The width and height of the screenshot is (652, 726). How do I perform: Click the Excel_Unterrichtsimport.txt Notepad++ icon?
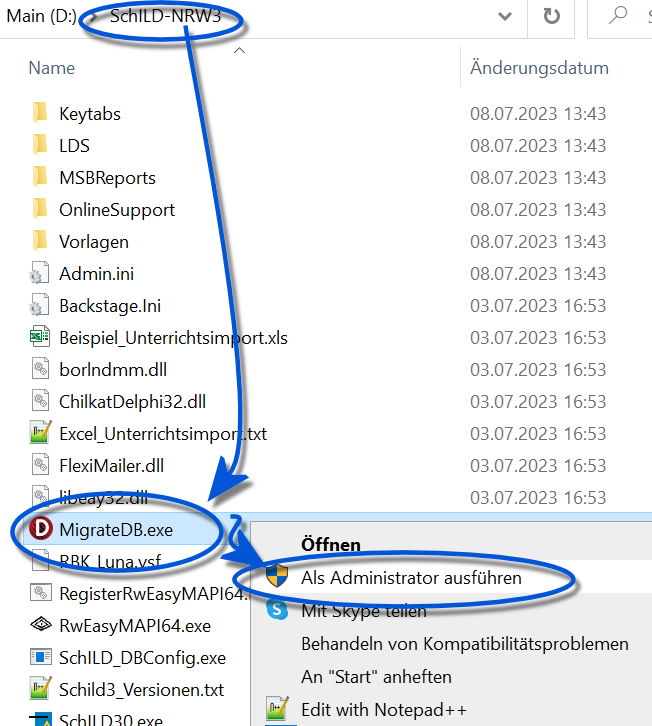tap(40, 432)
